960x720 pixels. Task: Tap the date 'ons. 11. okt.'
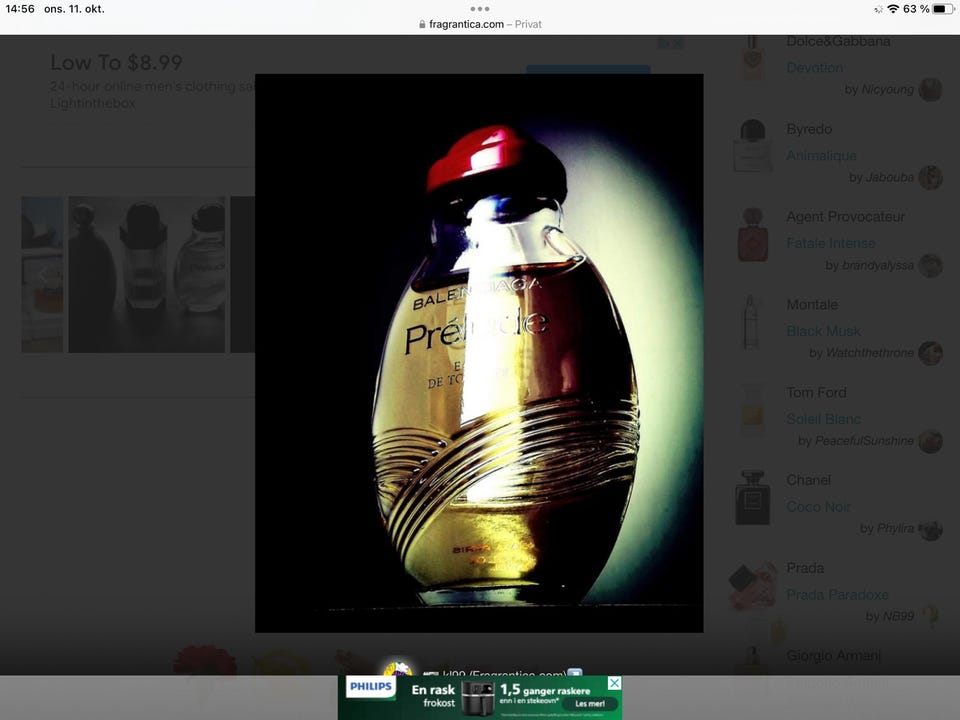point(74,9)
